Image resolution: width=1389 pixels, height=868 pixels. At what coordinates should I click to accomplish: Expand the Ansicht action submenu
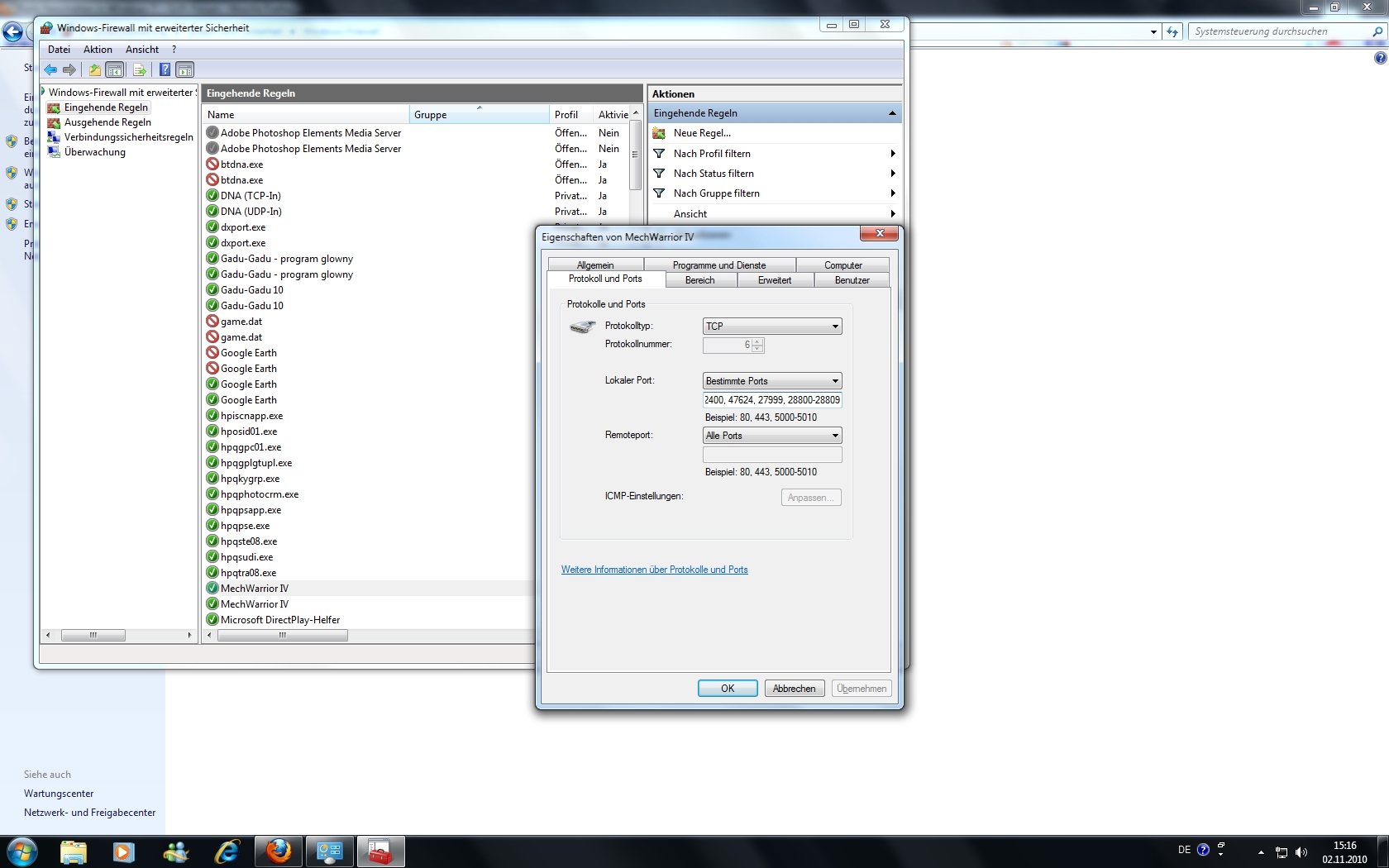coord(893,214)
